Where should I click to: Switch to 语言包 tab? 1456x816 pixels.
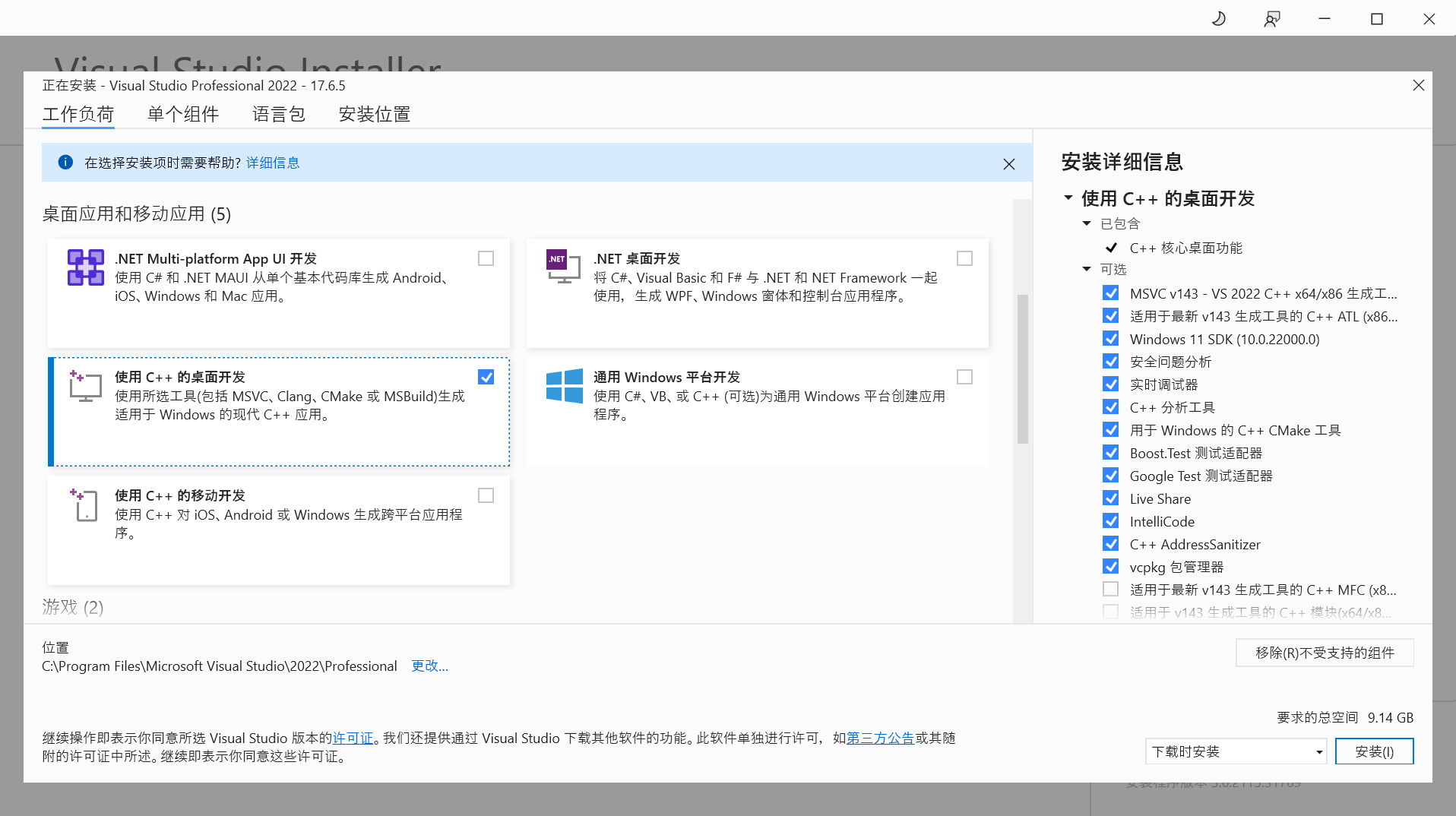click(x=279, y=114)
